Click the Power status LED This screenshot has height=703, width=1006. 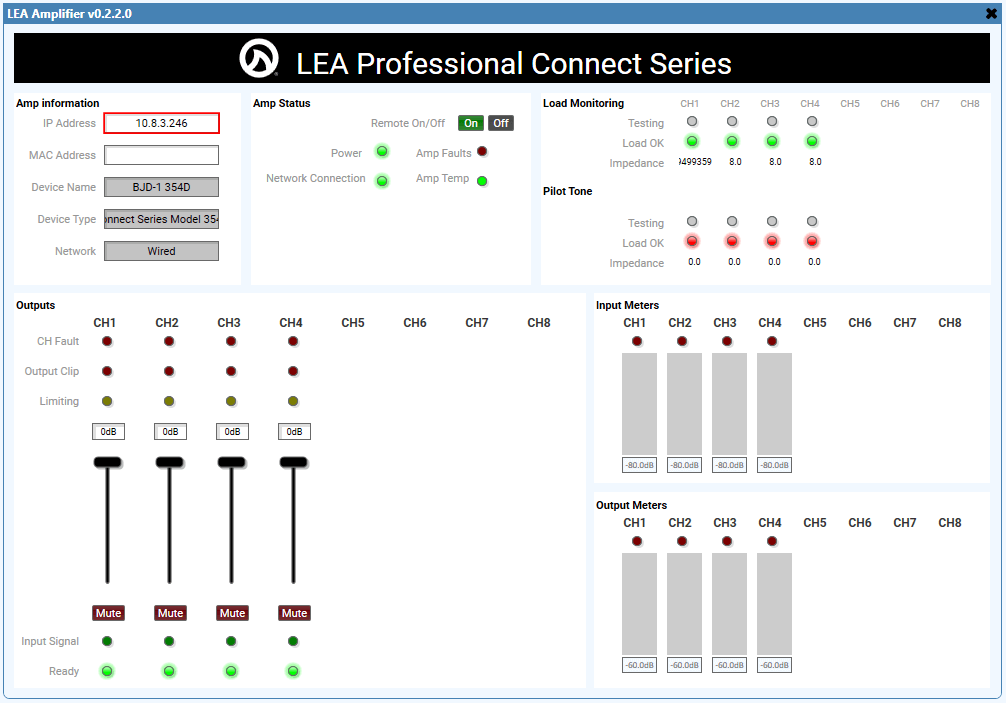tap(382, 151)
